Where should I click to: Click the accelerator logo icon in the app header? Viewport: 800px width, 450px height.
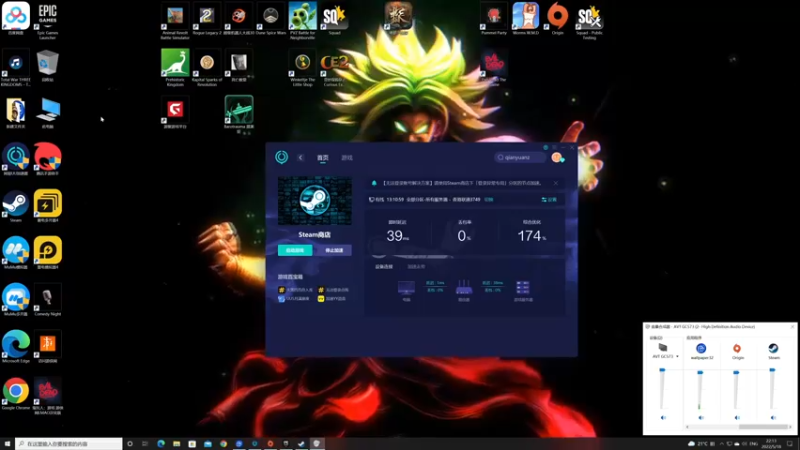coord(281,157)
